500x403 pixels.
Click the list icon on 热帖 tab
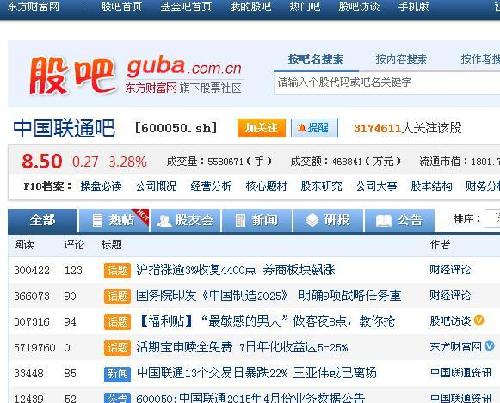(x=97, y=220)
